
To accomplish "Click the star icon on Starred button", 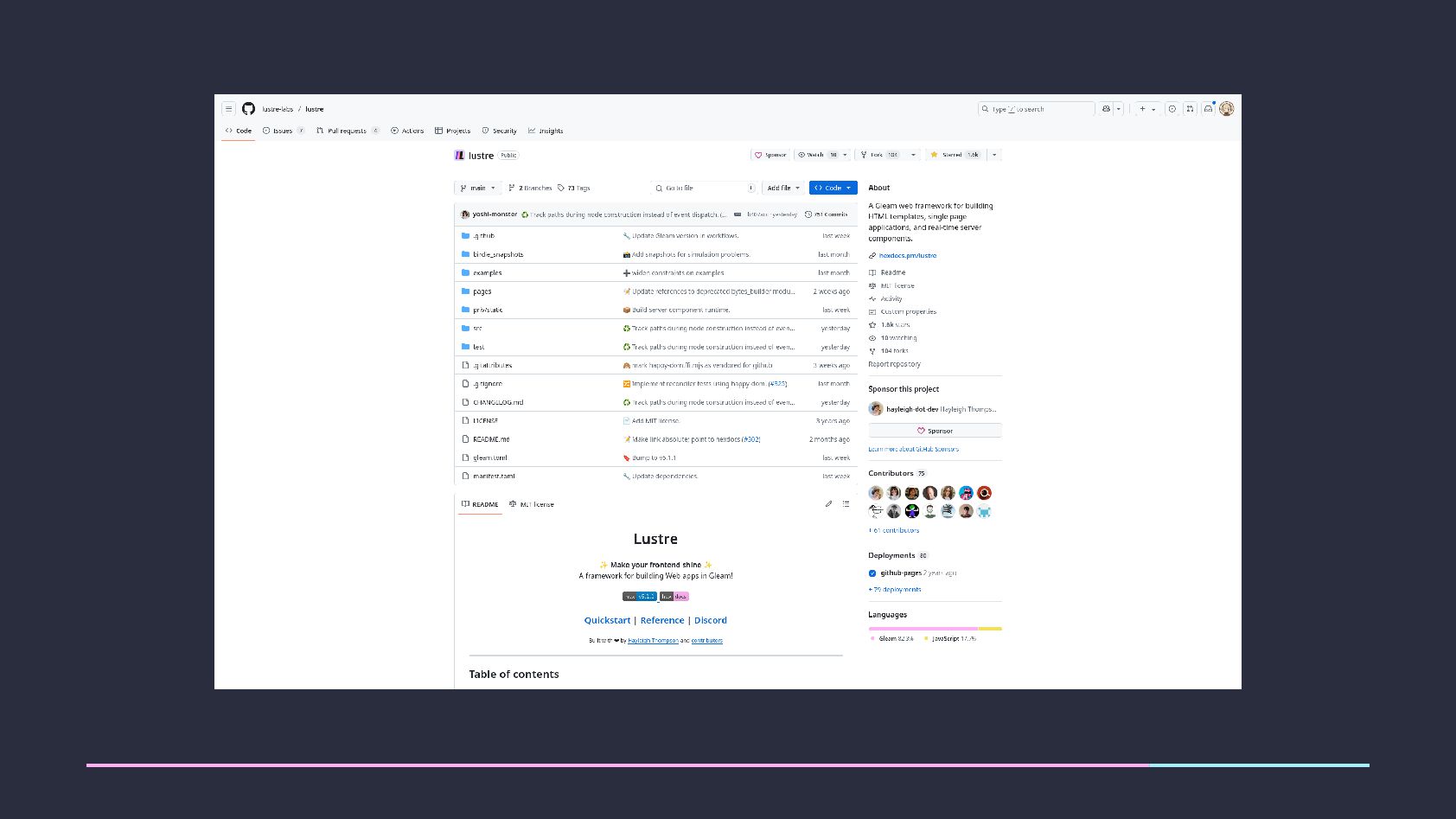I will (934, 155).
